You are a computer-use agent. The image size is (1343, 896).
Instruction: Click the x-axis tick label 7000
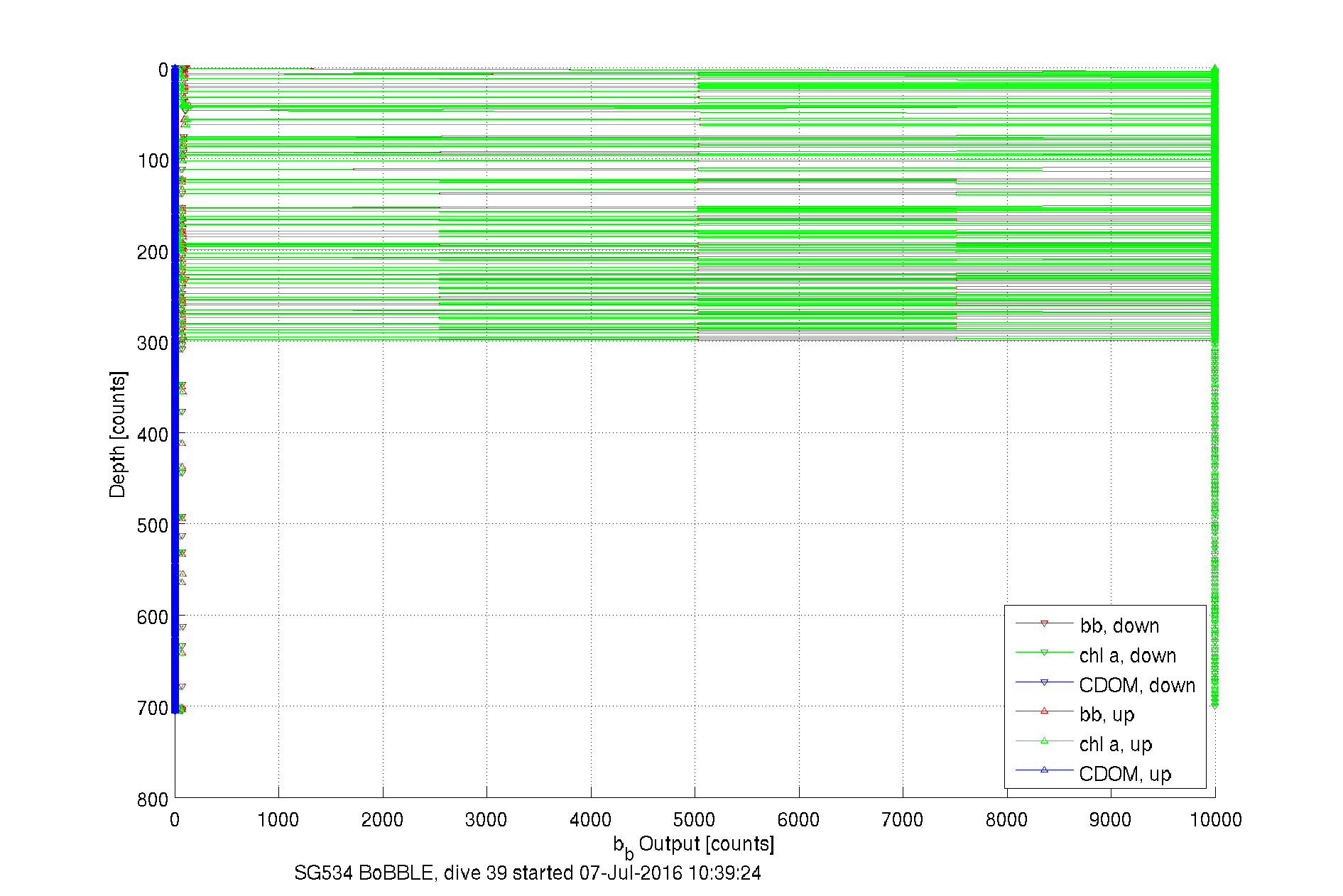point(902,819)
